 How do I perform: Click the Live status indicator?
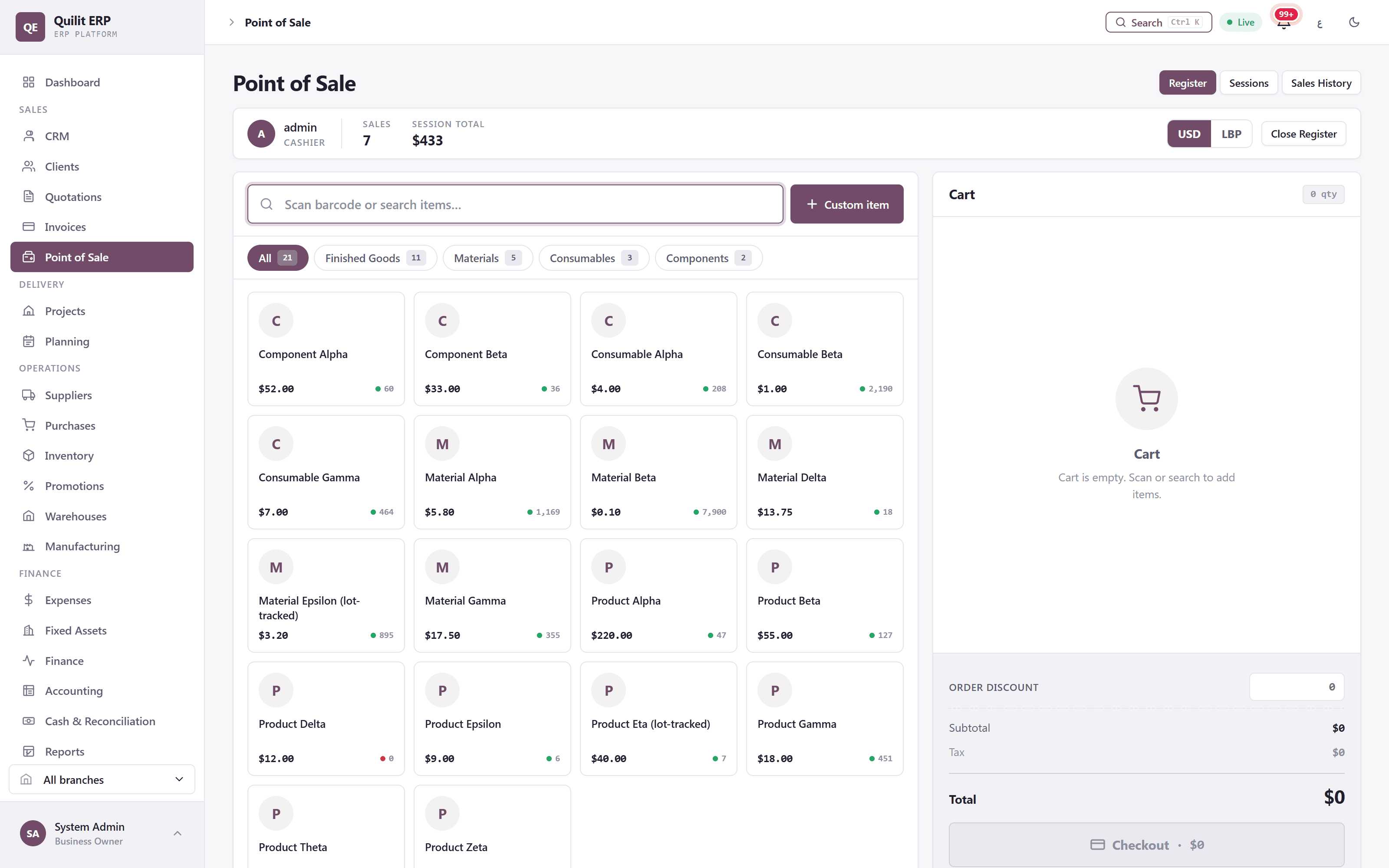[1241, 23]
